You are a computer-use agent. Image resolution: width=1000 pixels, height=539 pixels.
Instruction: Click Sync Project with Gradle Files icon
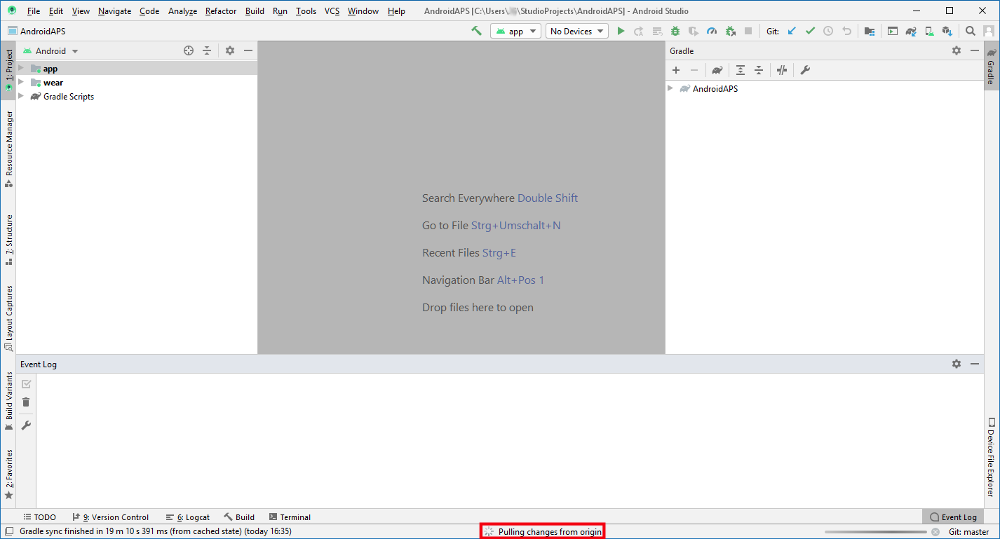click(911, 31)
